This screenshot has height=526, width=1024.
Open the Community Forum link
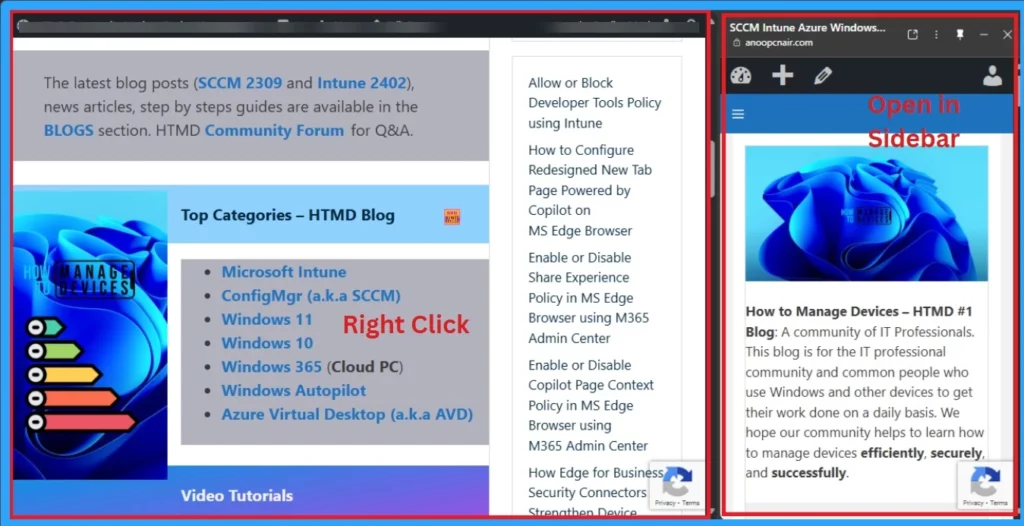click(274, 130)
